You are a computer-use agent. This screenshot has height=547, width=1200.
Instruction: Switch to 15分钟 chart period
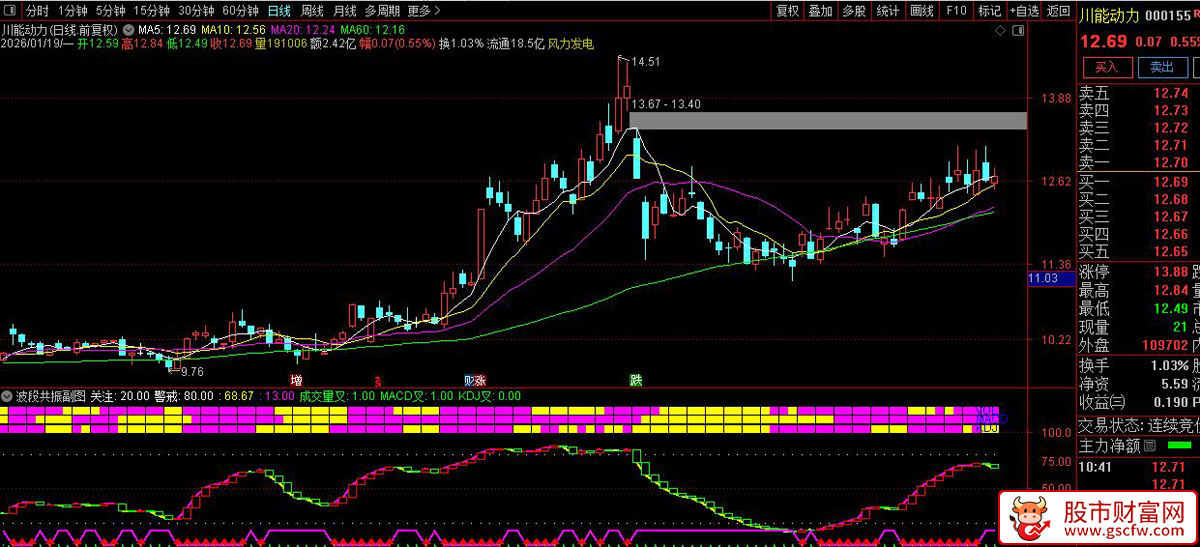coord(152,11)
